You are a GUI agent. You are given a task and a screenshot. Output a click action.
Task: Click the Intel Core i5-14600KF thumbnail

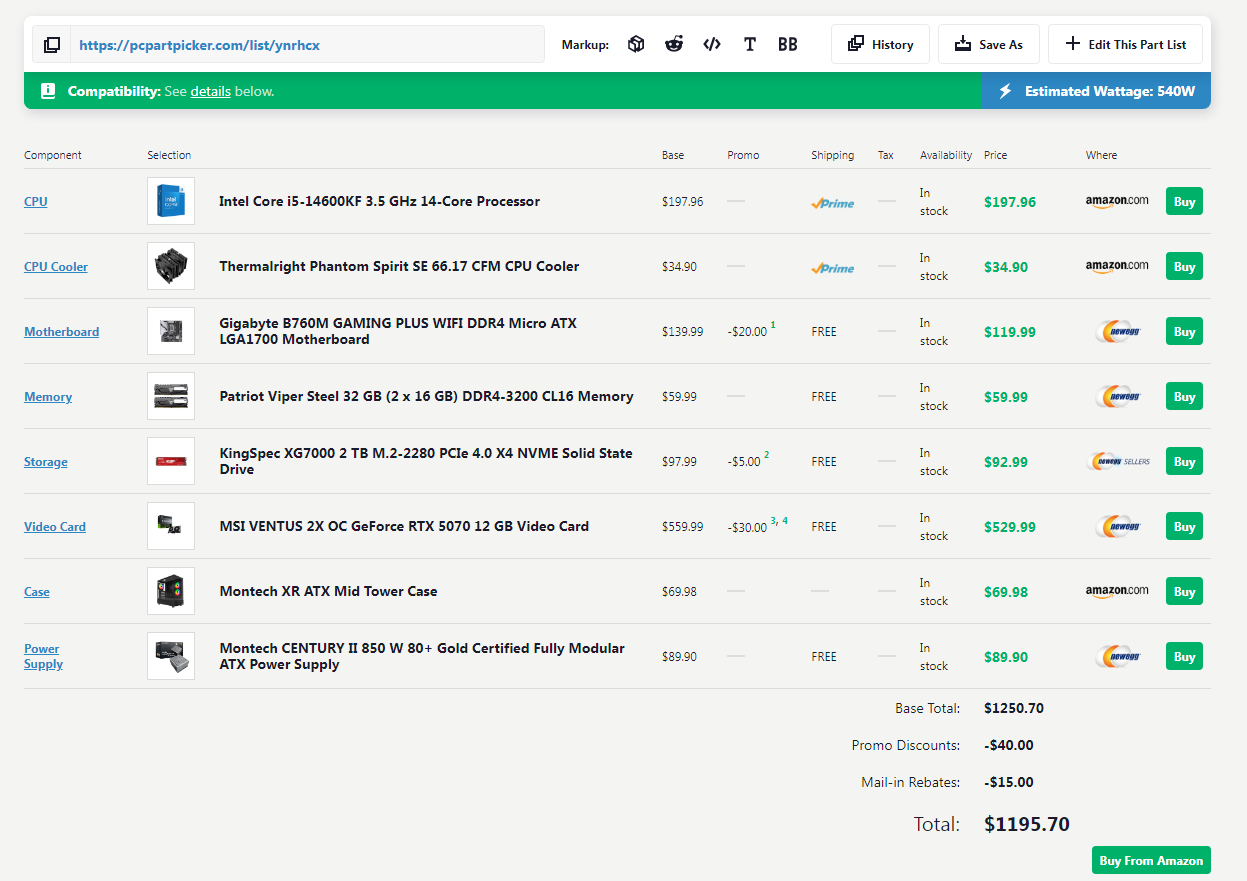171,201
